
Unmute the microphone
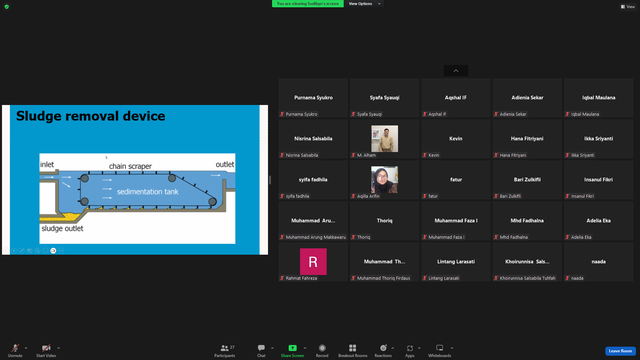(x=15, y=350)
